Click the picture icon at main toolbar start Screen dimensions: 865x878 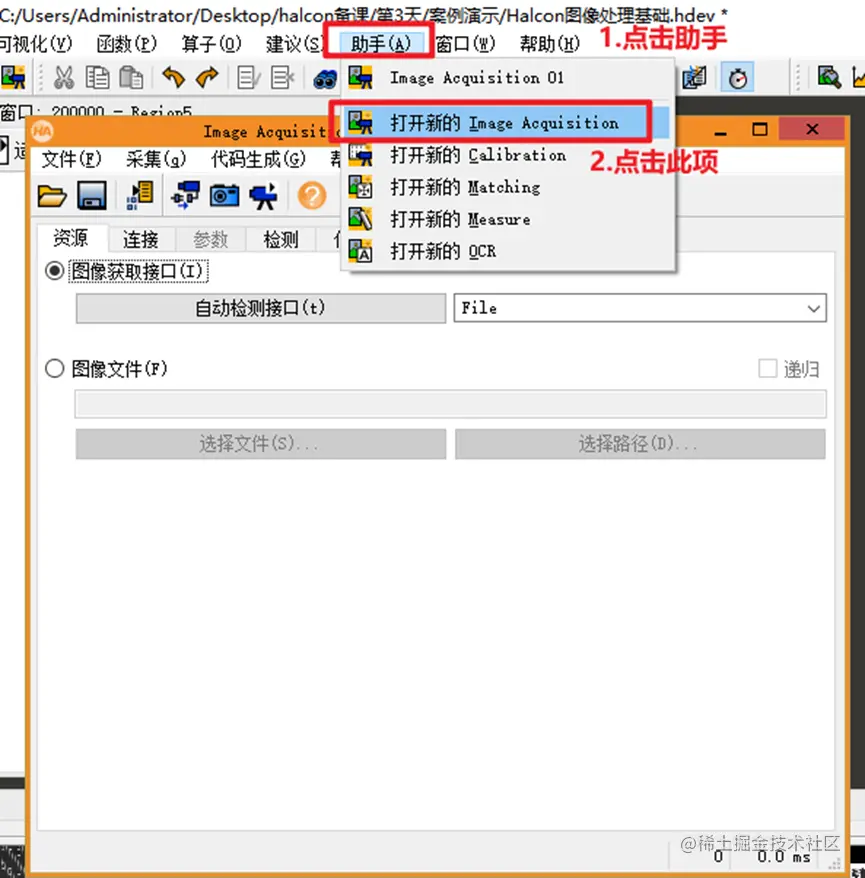(13, 77)
